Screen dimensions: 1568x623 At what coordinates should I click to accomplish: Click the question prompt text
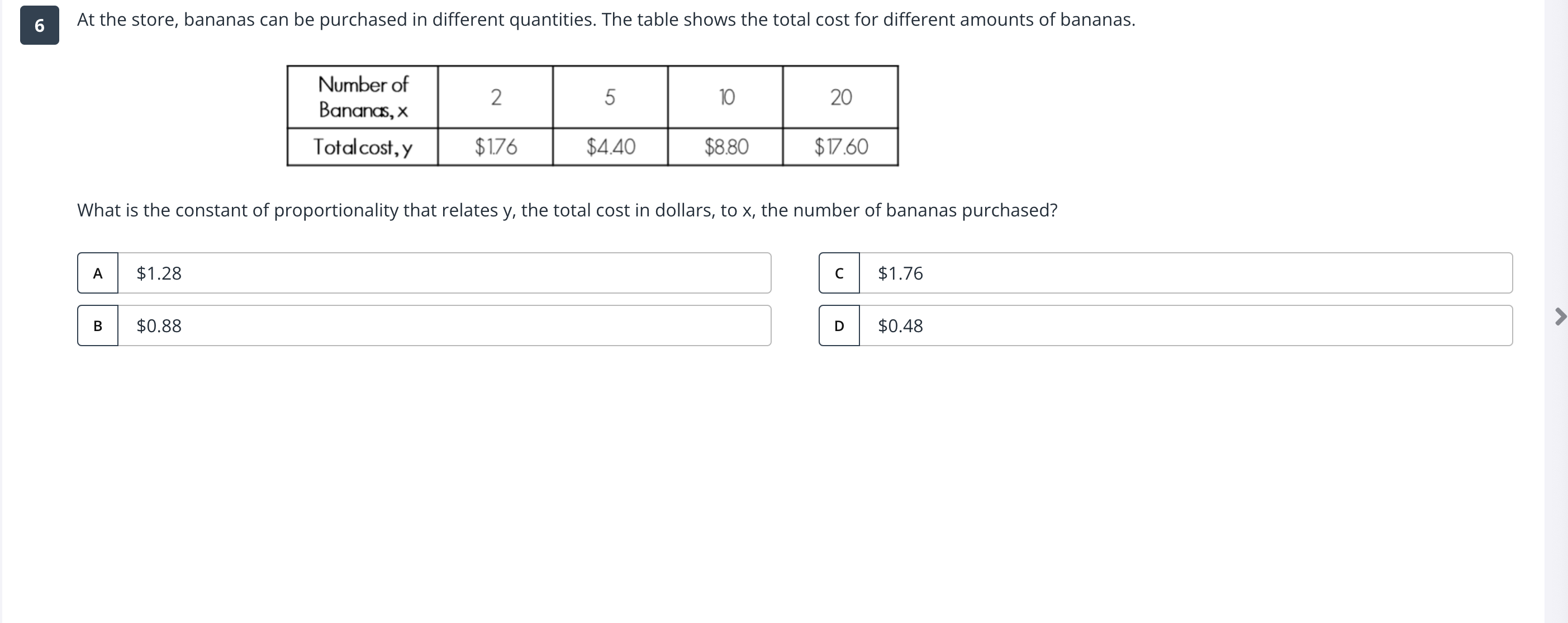[566, 210]
